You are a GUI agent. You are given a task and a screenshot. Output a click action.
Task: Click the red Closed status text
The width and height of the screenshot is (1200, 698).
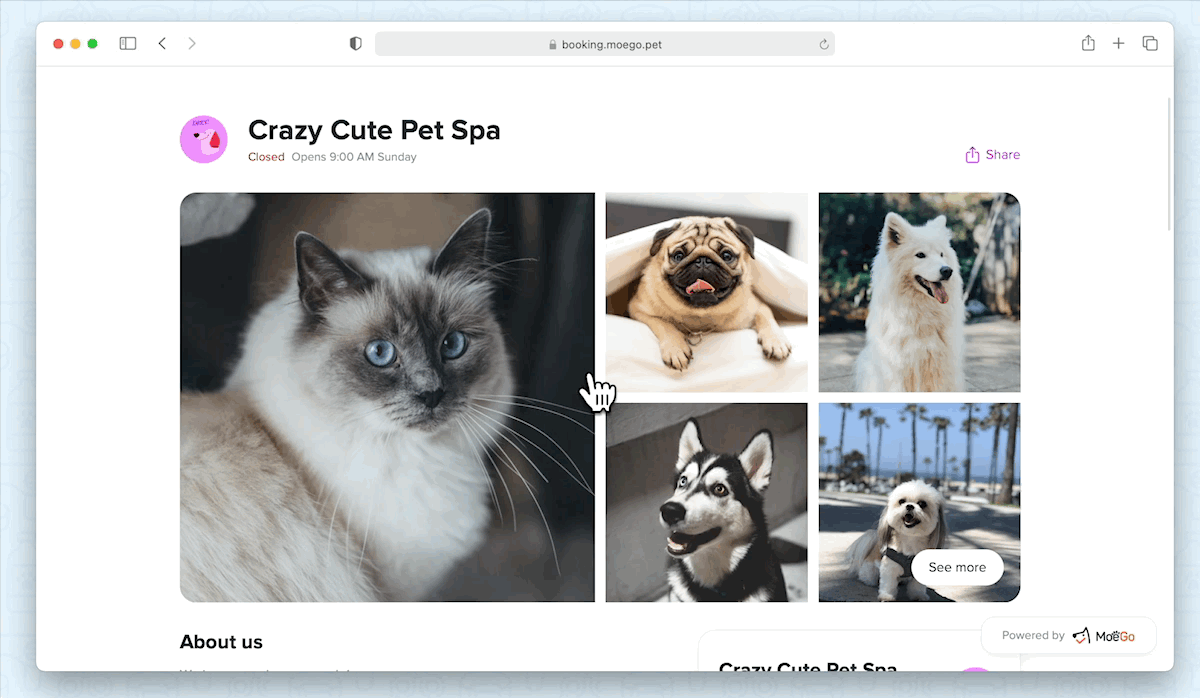pyautogui.click(x=266, y=157)
